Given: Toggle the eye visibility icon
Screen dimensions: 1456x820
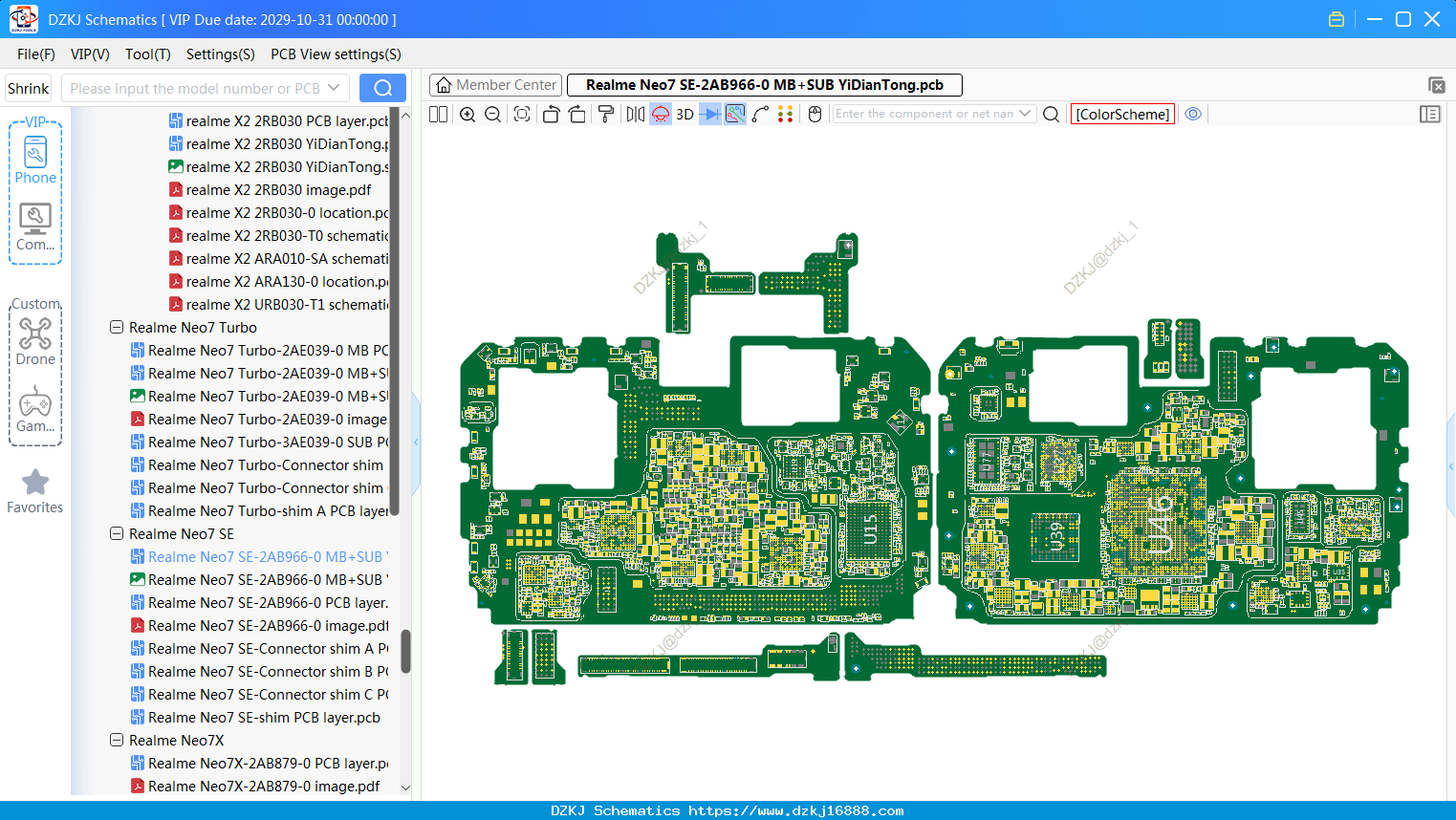Looking at the screenshot, I should [1193, 114].
